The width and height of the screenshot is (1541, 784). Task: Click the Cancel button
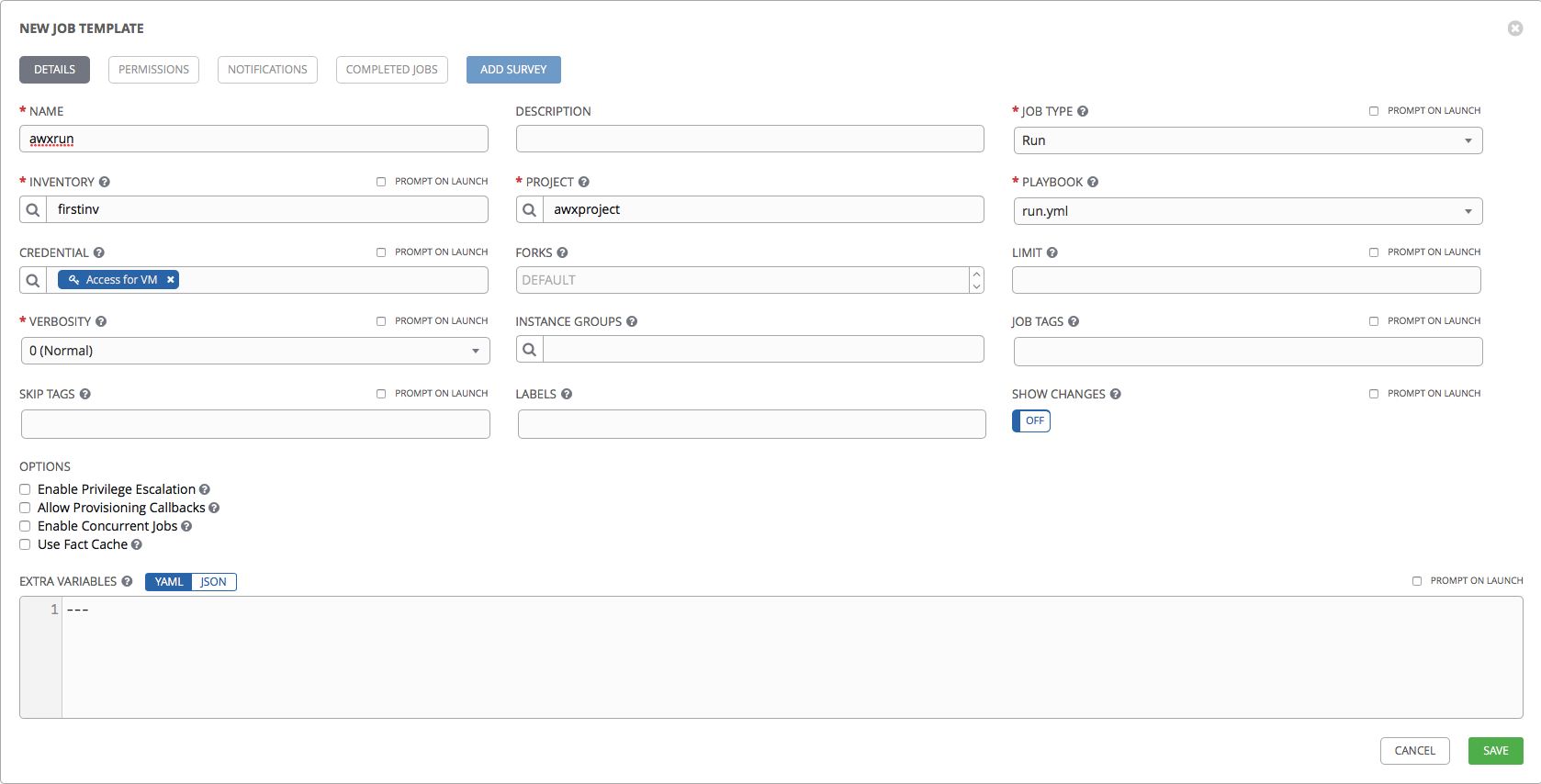1414,751
